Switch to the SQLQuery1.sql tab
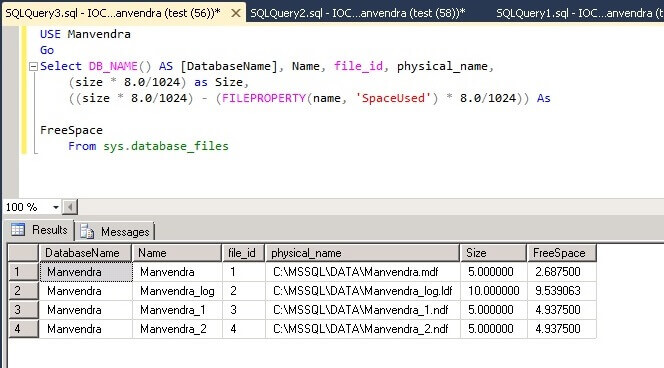Screen dimensions: 664x368 [x=579, y=13]
